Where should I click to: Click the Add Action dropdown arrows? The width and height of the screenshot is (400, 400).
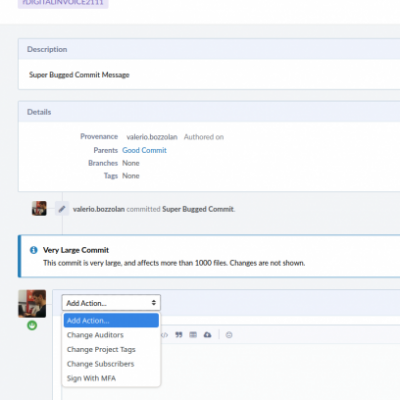click(x=154, y=303)
